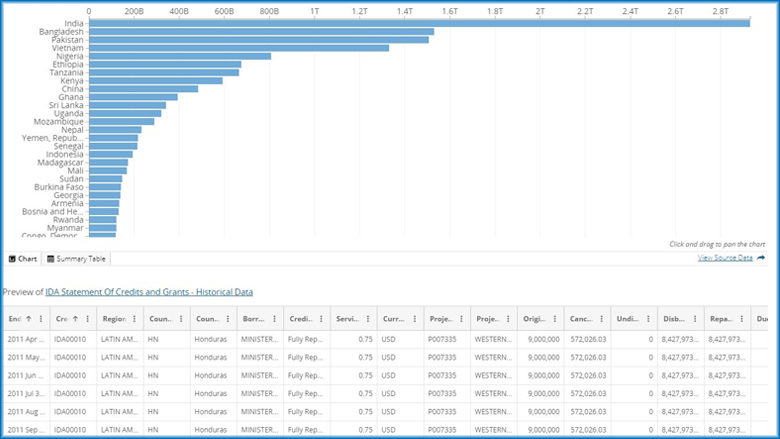780x439 pixels.
Task: Click the 'Madagascar' axis label
Action: [61, 163]
